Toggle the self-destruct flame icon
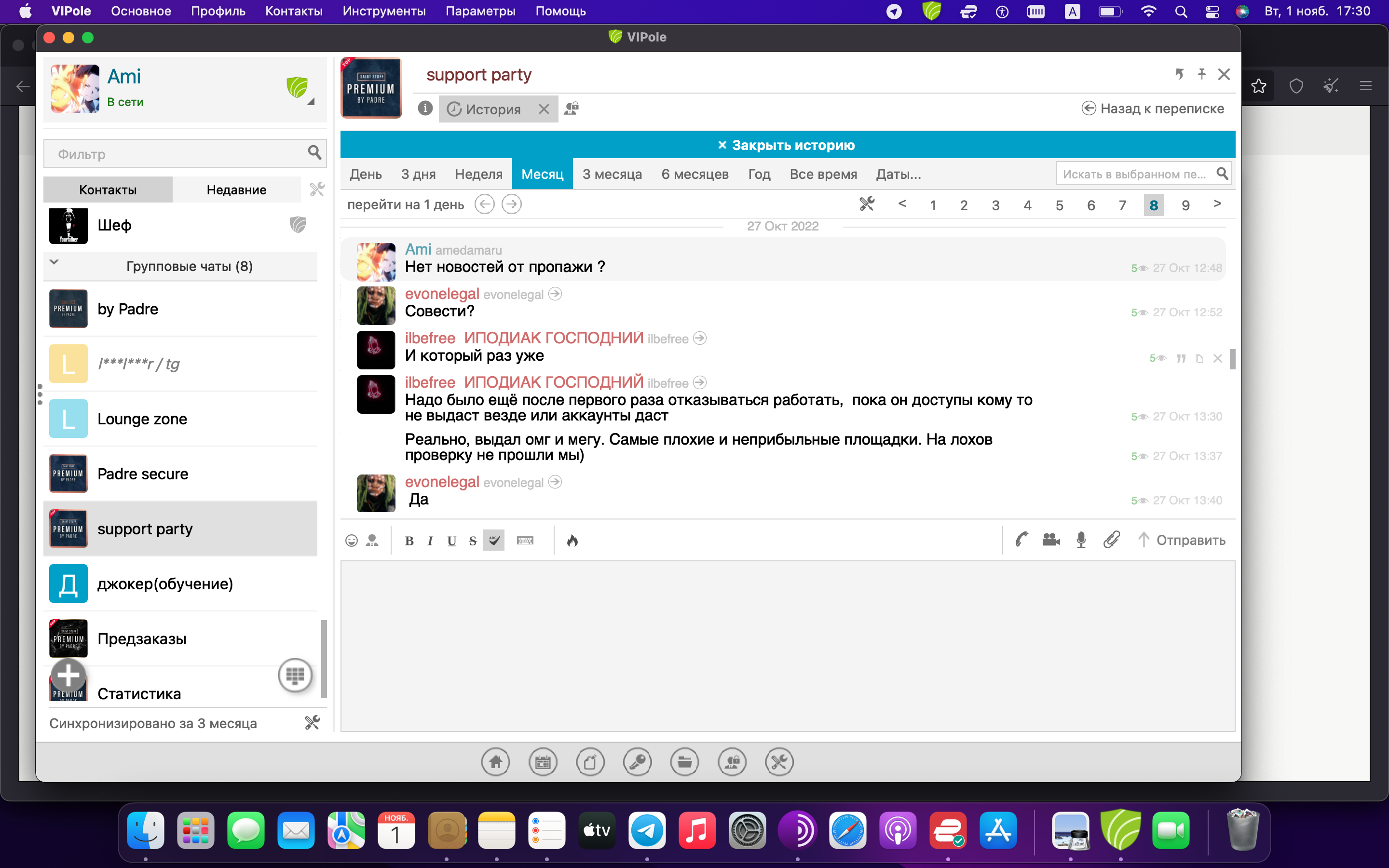The image size is (1389, 868). pyautogui.click(x=572, y=540)
